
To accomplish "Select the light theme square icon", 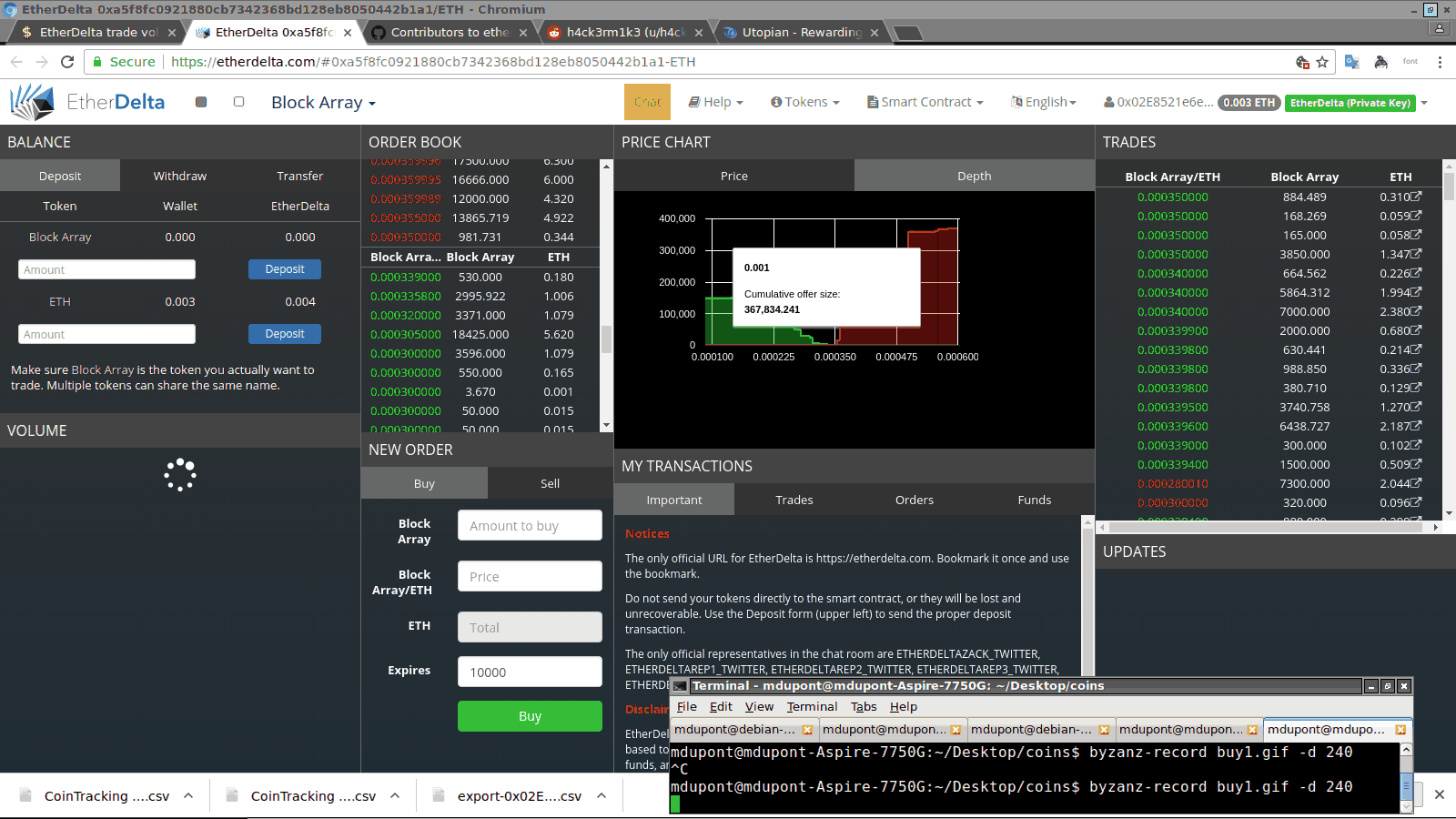I will pos(238,102).
